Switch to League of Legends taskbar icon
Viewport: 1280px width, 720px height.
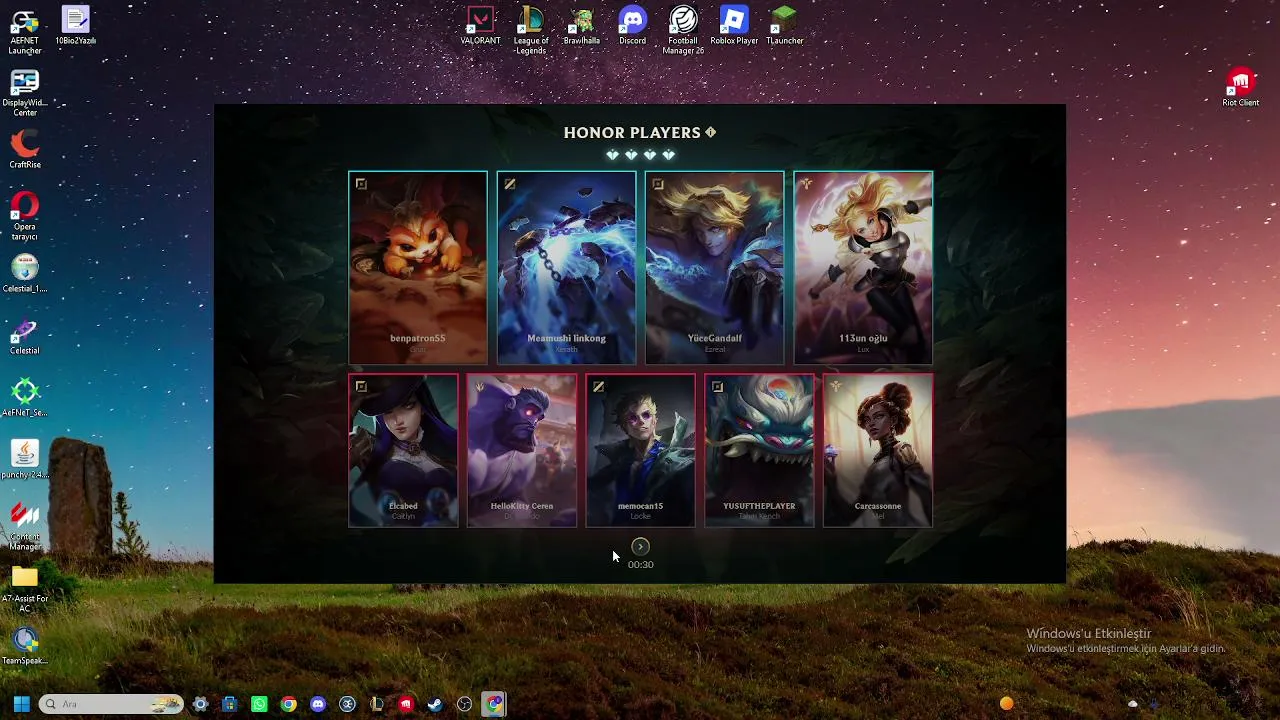(x=376, y=704)
